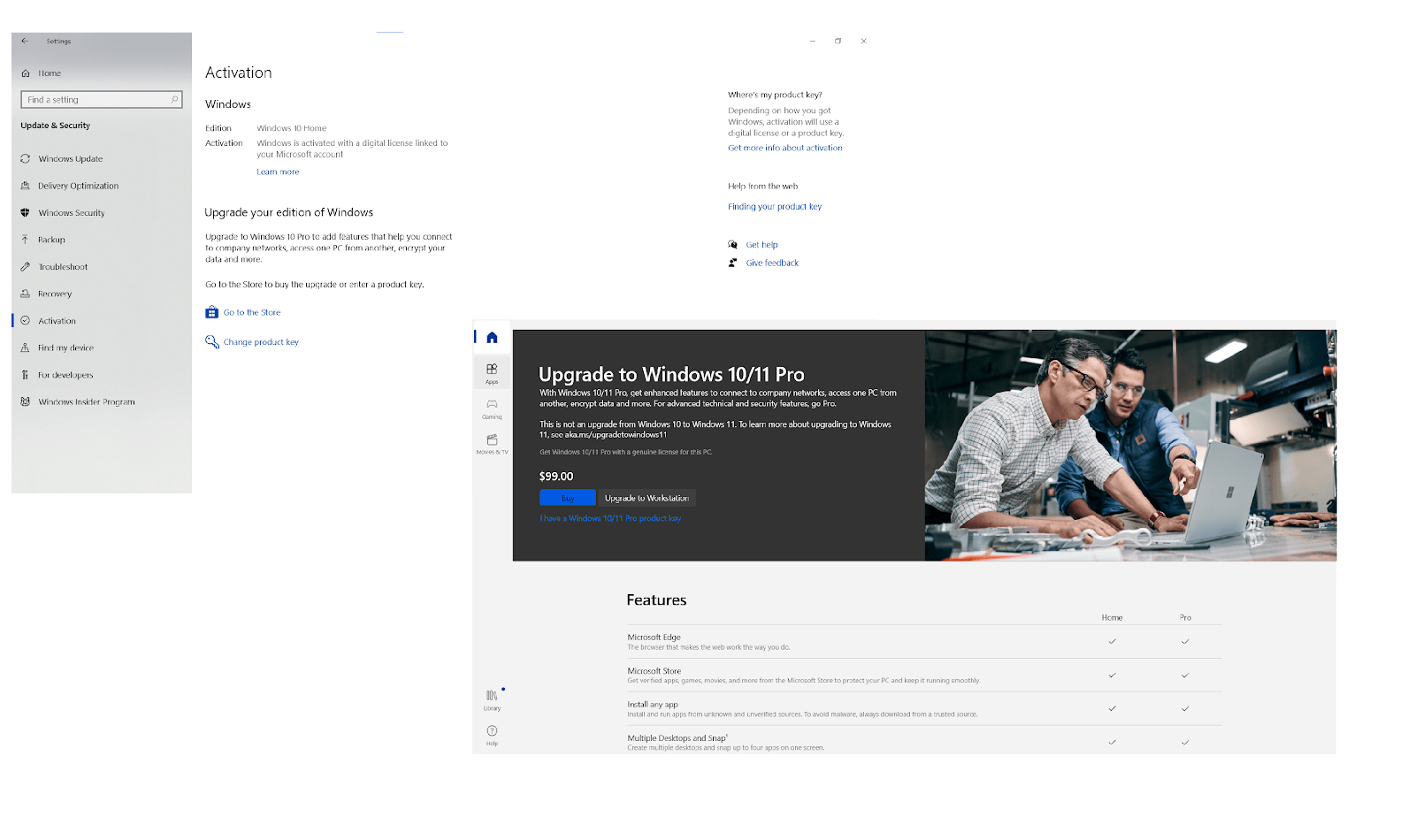1415x840 pixels.
Task: Click Finding your product key link
Action: pyautogui.click(x=775, y=207)
